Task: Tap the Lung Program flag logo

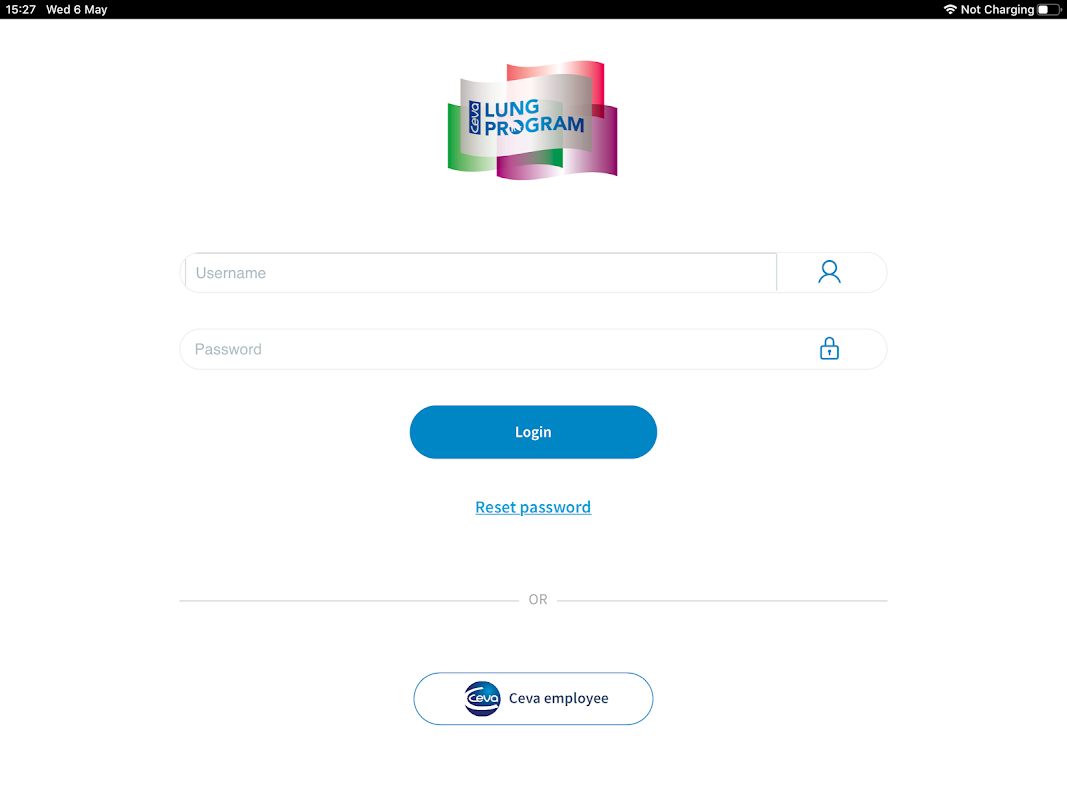Action: click(x=532, y=120)
